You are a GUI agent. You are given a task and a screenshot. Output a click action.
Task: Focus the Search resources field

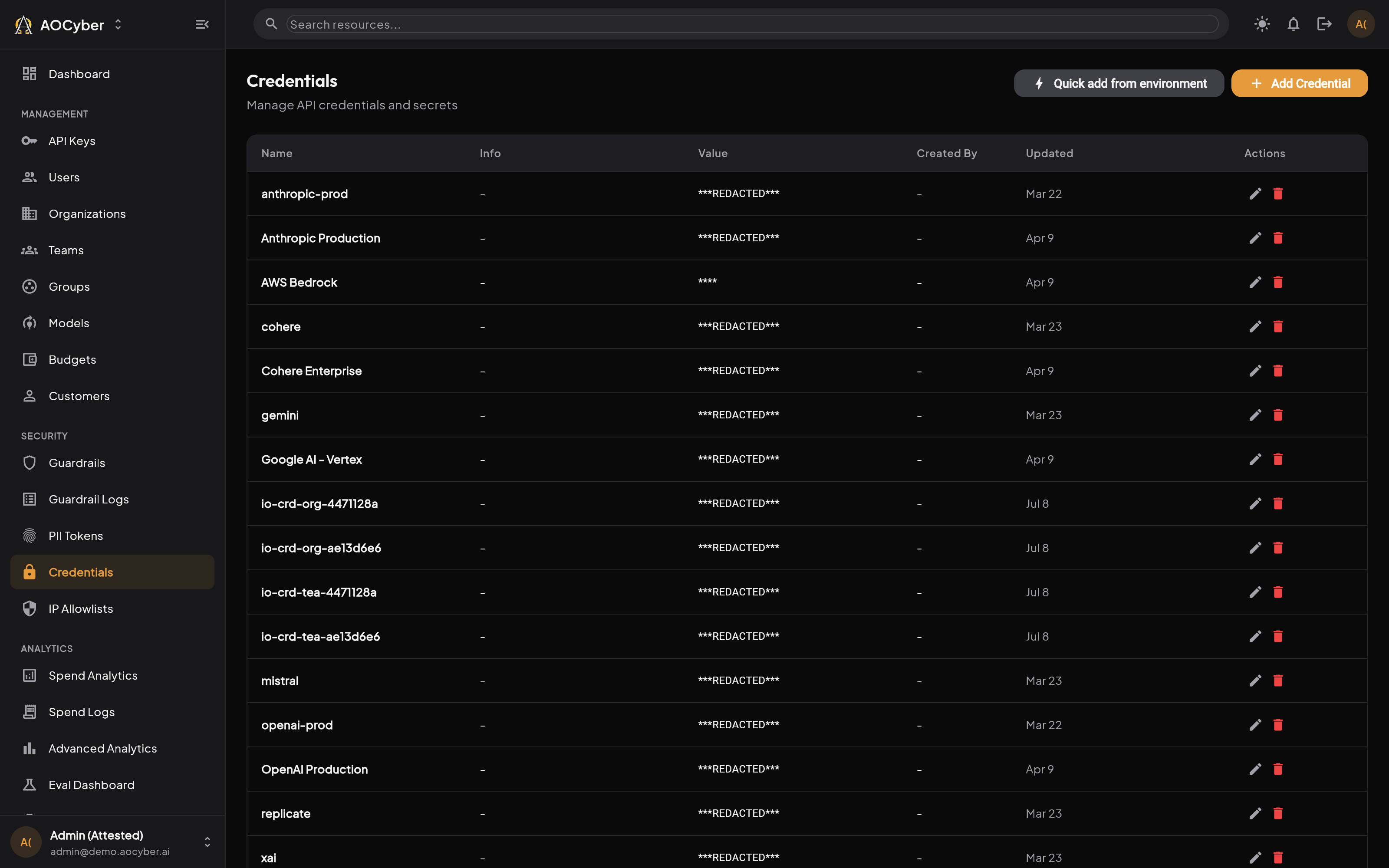click(x=752, y=24)
